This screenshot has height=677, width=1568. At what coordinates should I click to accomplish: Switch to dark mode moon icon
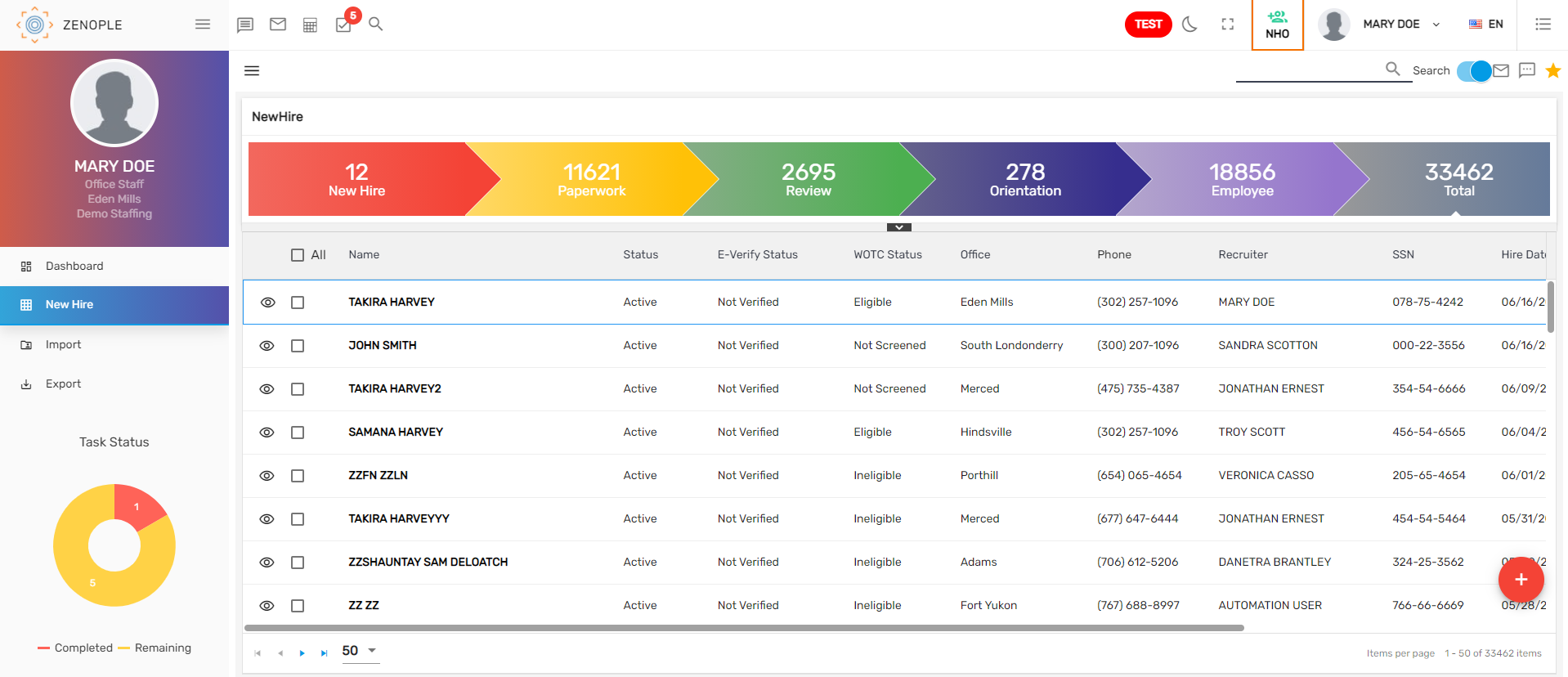(x=1190, y=25)
